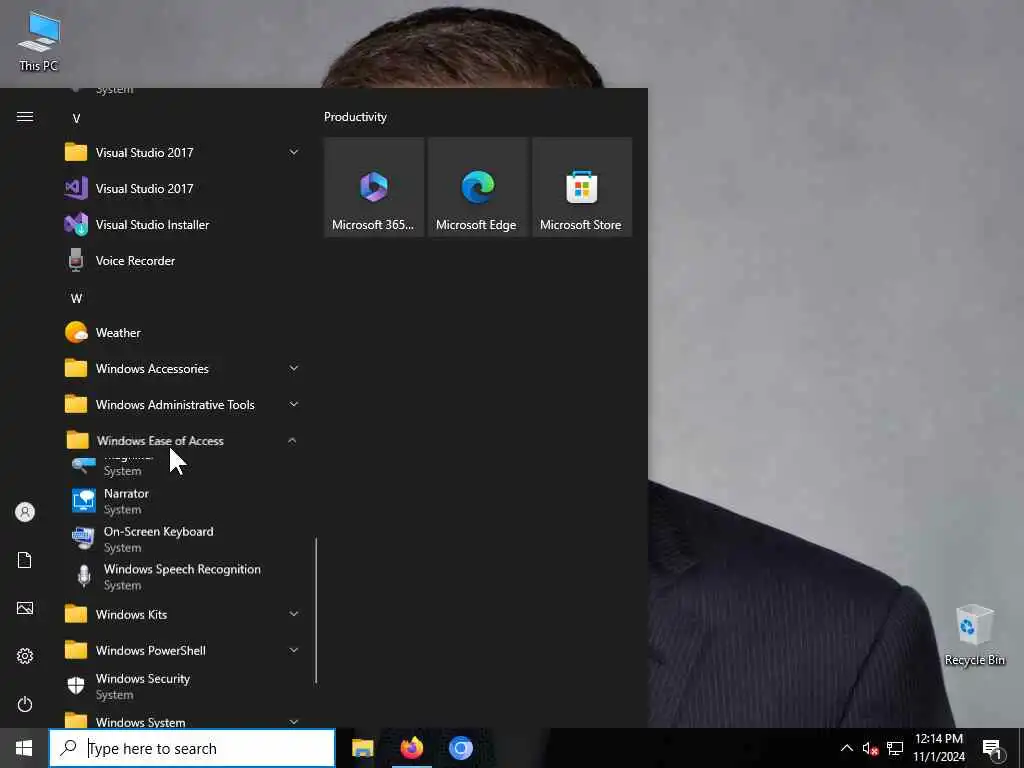Click the Power button in Start

25,704
